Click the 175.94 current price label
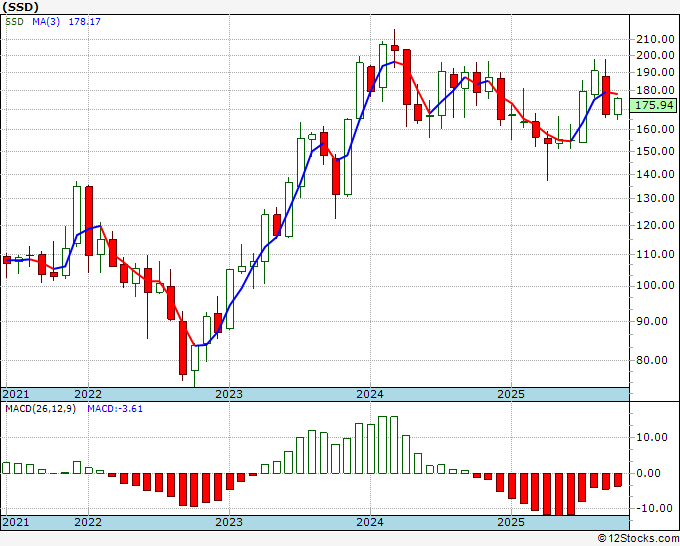This screenshot has height=546, width=680. tap(654, 105)
